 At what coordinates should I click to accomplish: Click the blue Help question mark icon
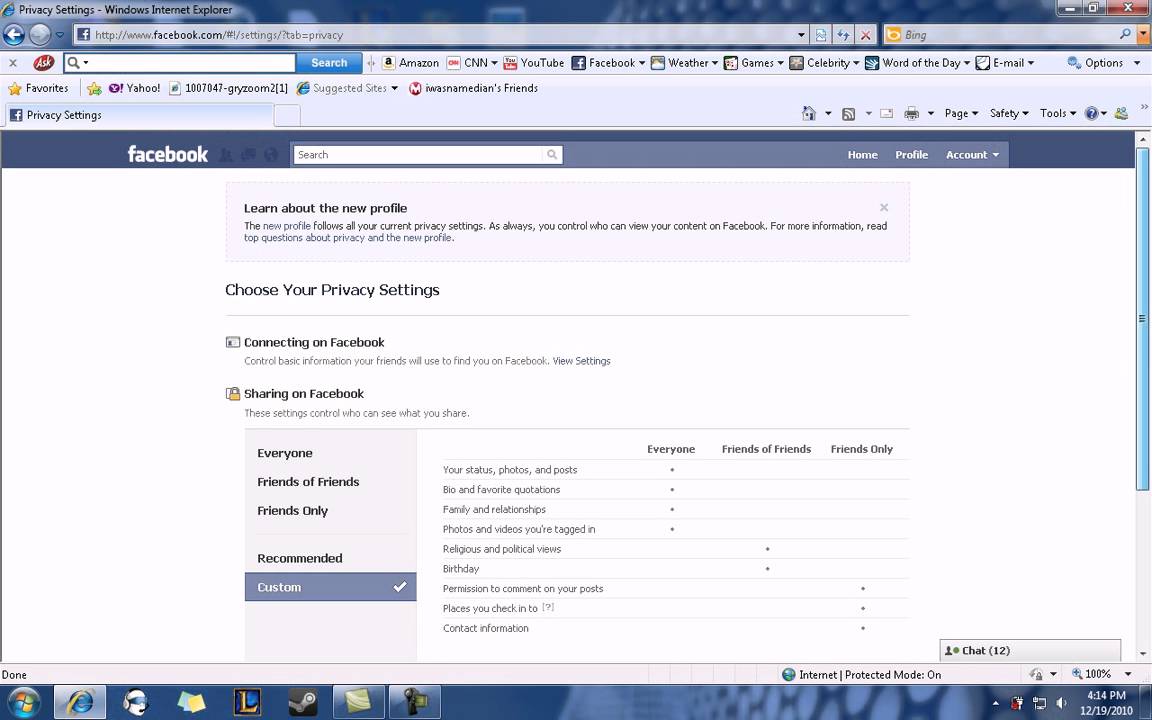[1091, 113]
